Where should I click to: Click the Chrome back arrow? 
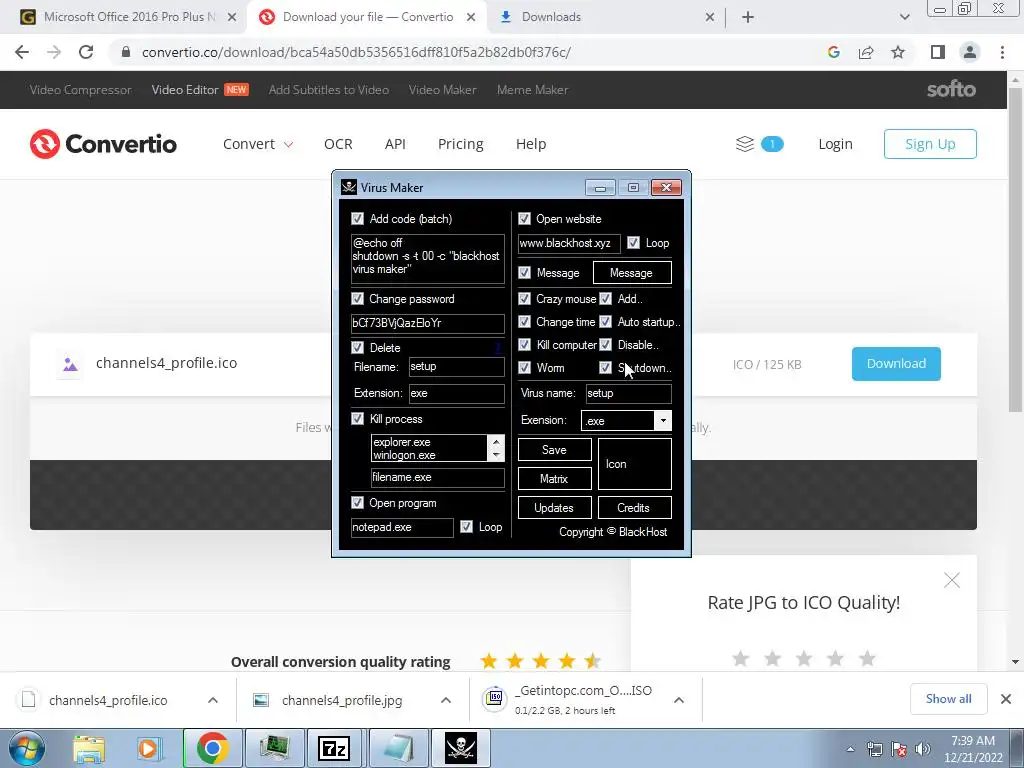pyautogui.click(x=22, y=52)
